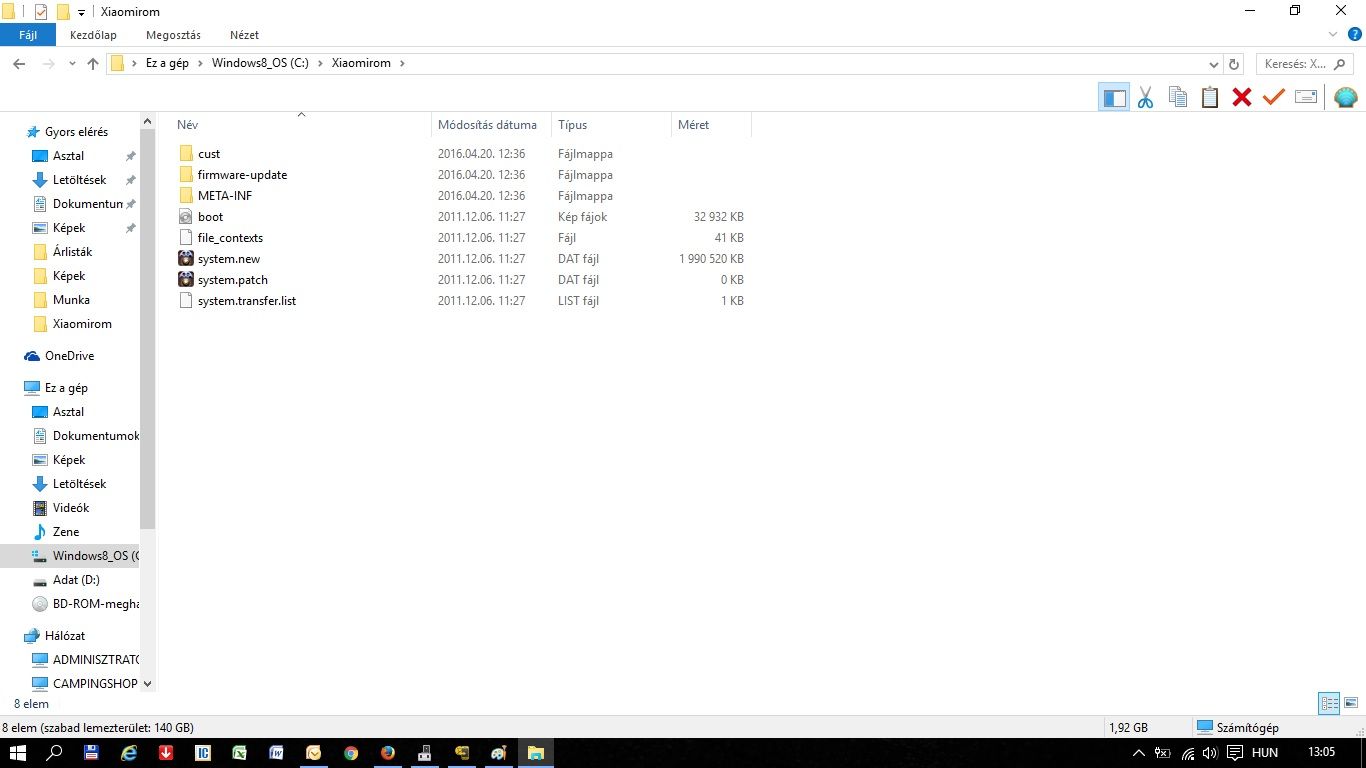
Task: Launch Internet Explorer from taskbar
Action: [x=128, y=753]
